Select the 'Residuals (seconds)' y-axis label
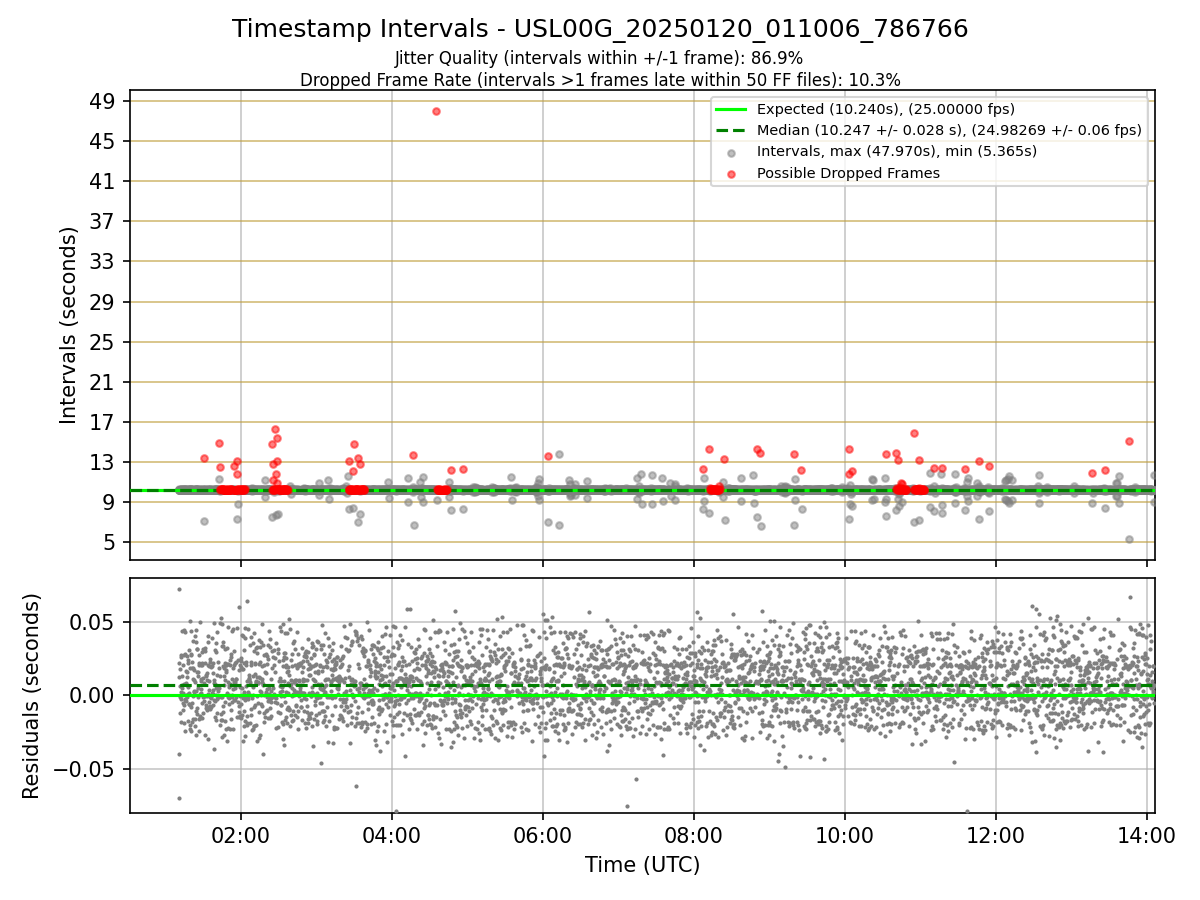Screen dimensions: 1200x900 pos(32,696)
